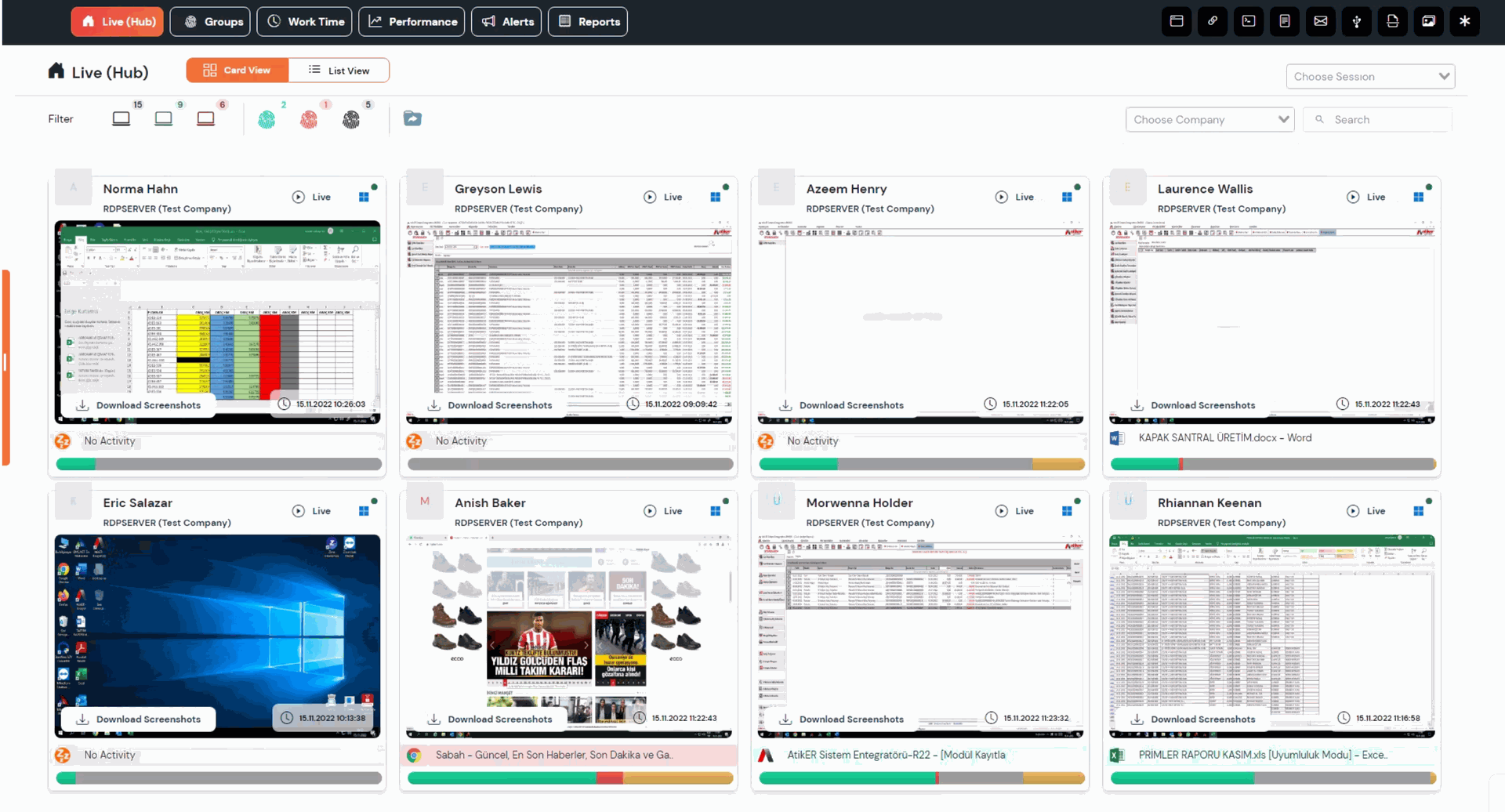Click Live button on Anish Baker card
This screenshot has width=1505, height=812.
(663, 511)
